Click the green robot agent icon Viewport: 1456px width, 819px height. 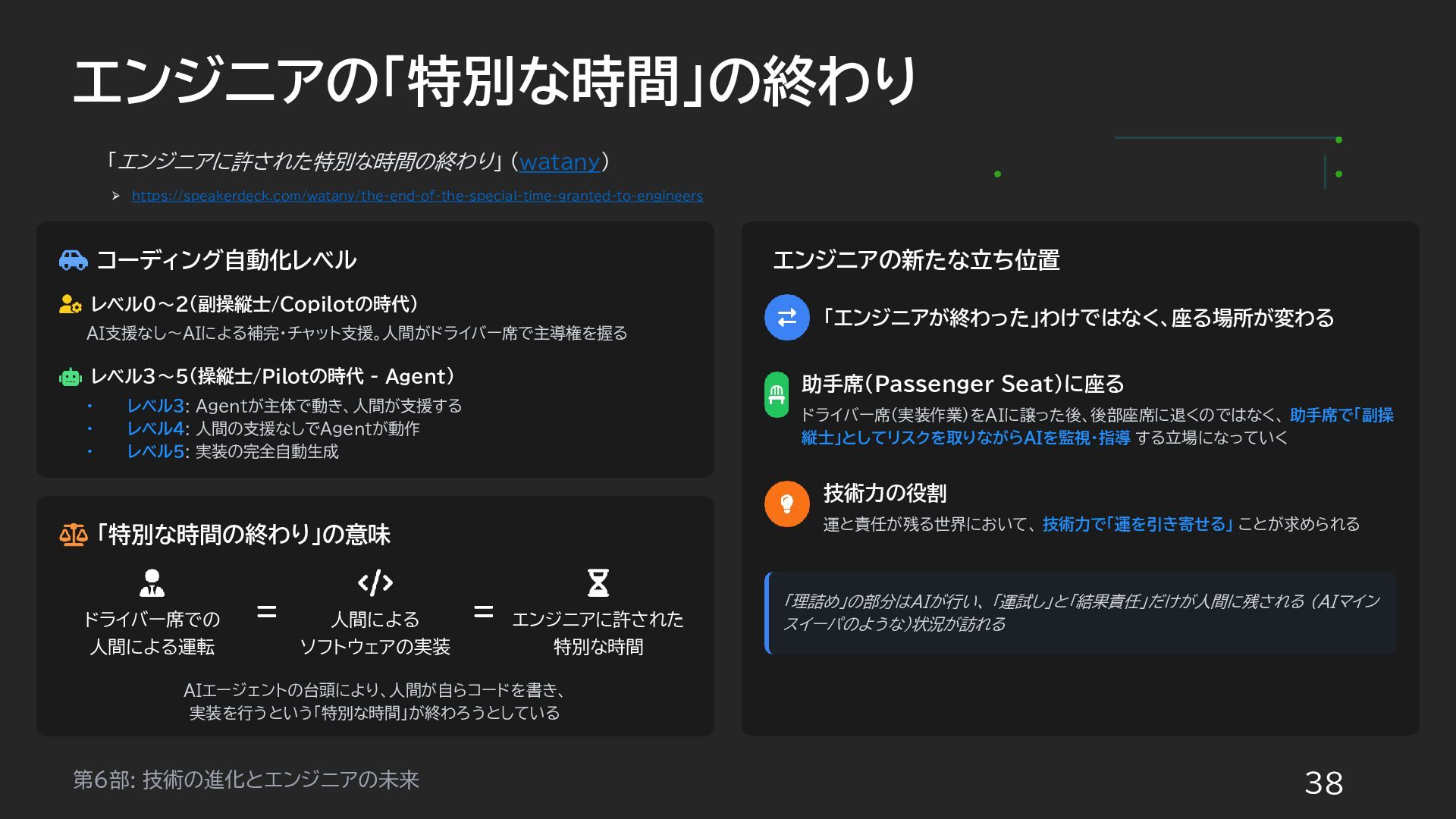tap(70, 377)
